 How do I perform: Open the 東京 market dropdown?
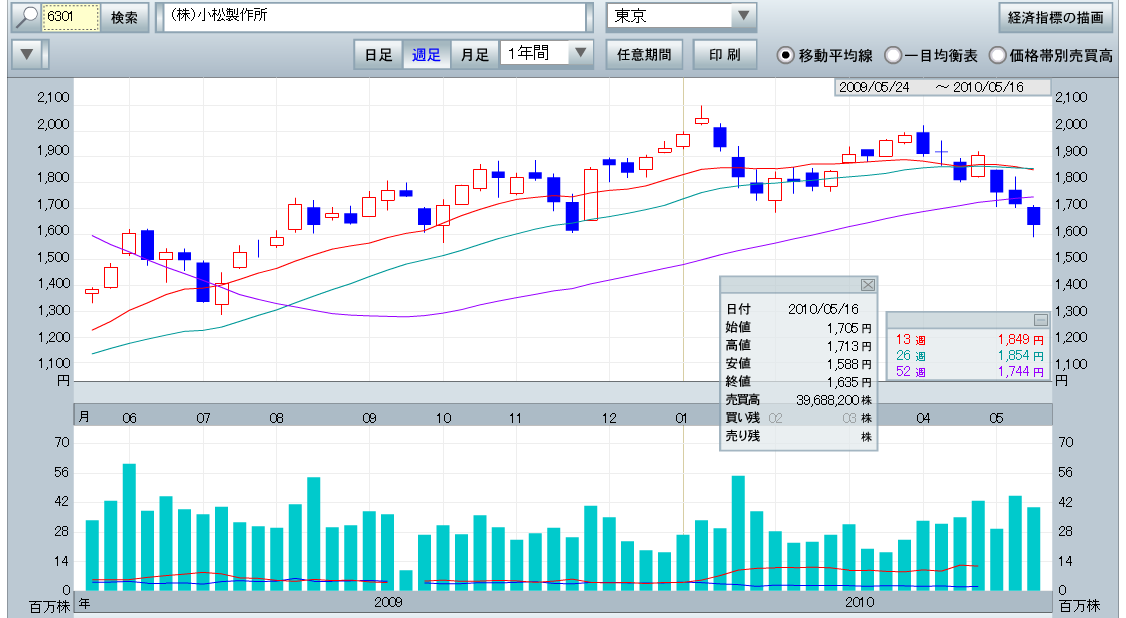coord(742,17)
